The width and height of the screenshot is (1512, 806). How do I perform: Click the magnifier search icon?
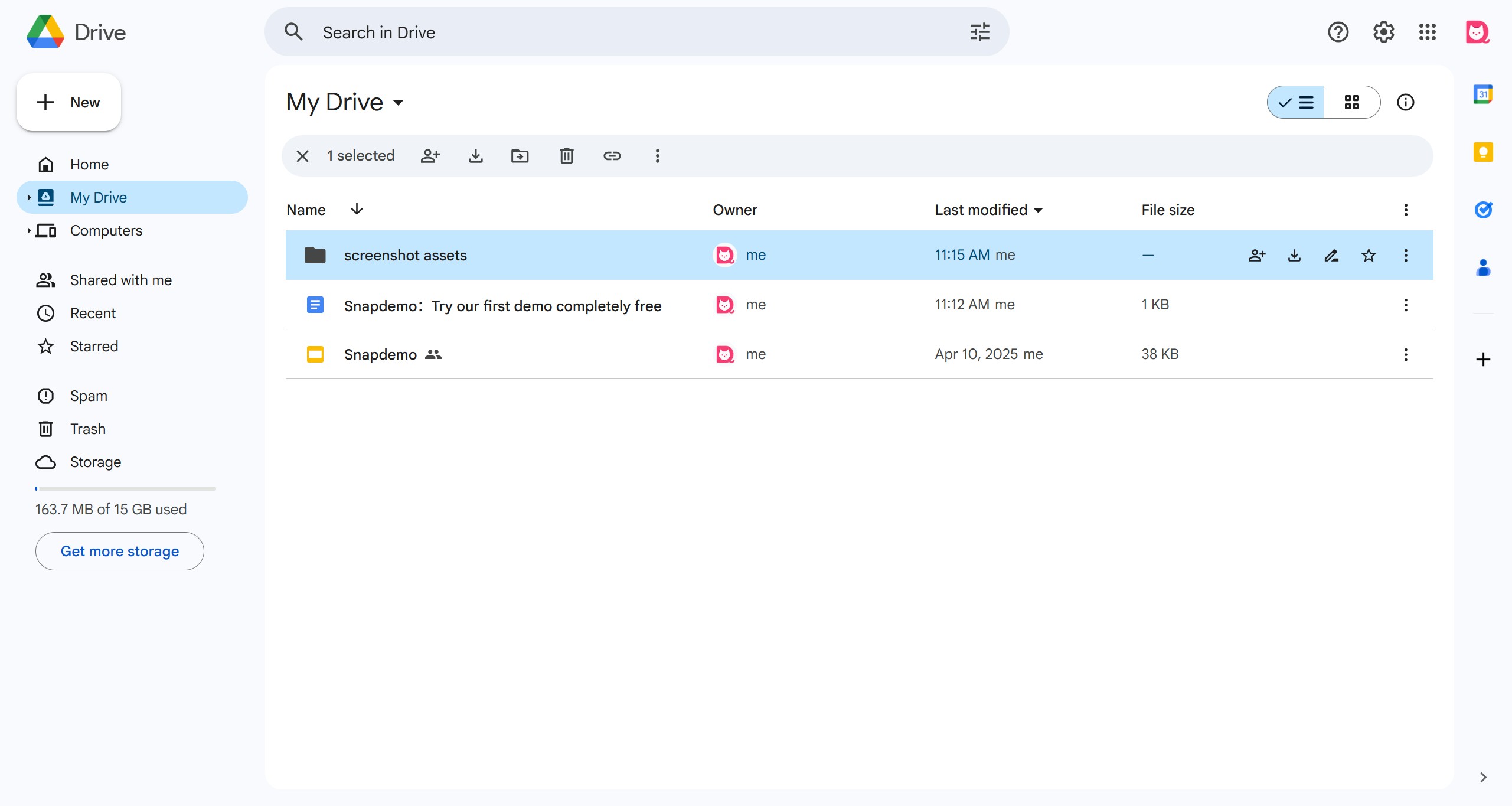pyautogui.click(x=293, y=32)
